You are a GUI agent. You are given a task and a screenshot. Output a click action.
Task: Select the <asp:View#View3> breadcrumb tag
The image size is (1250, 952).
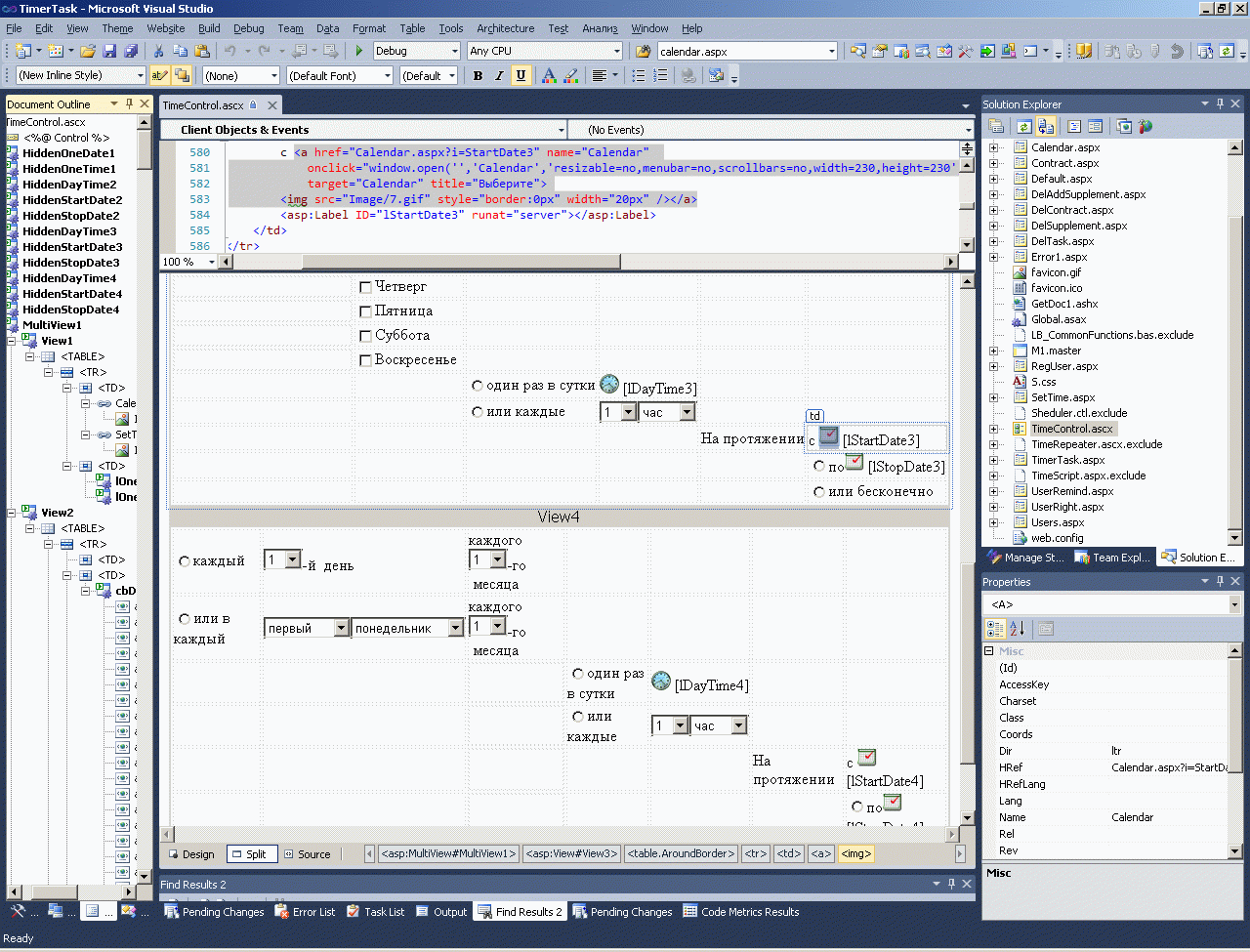coord(572,853)
